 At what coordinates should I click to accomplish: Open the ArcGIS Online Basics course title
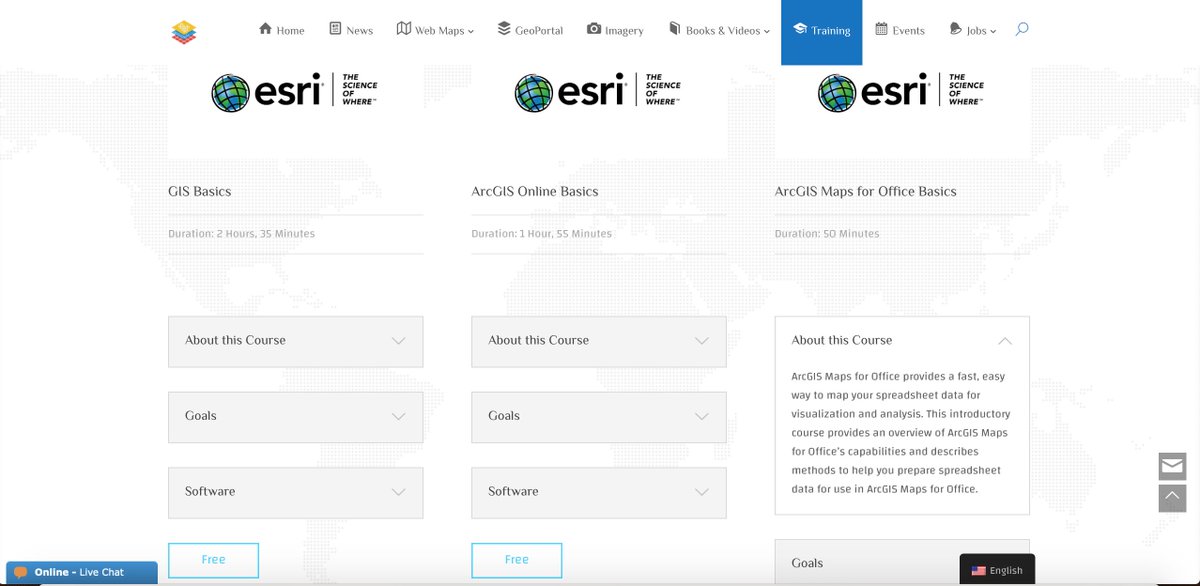click(x=535, y=191)
